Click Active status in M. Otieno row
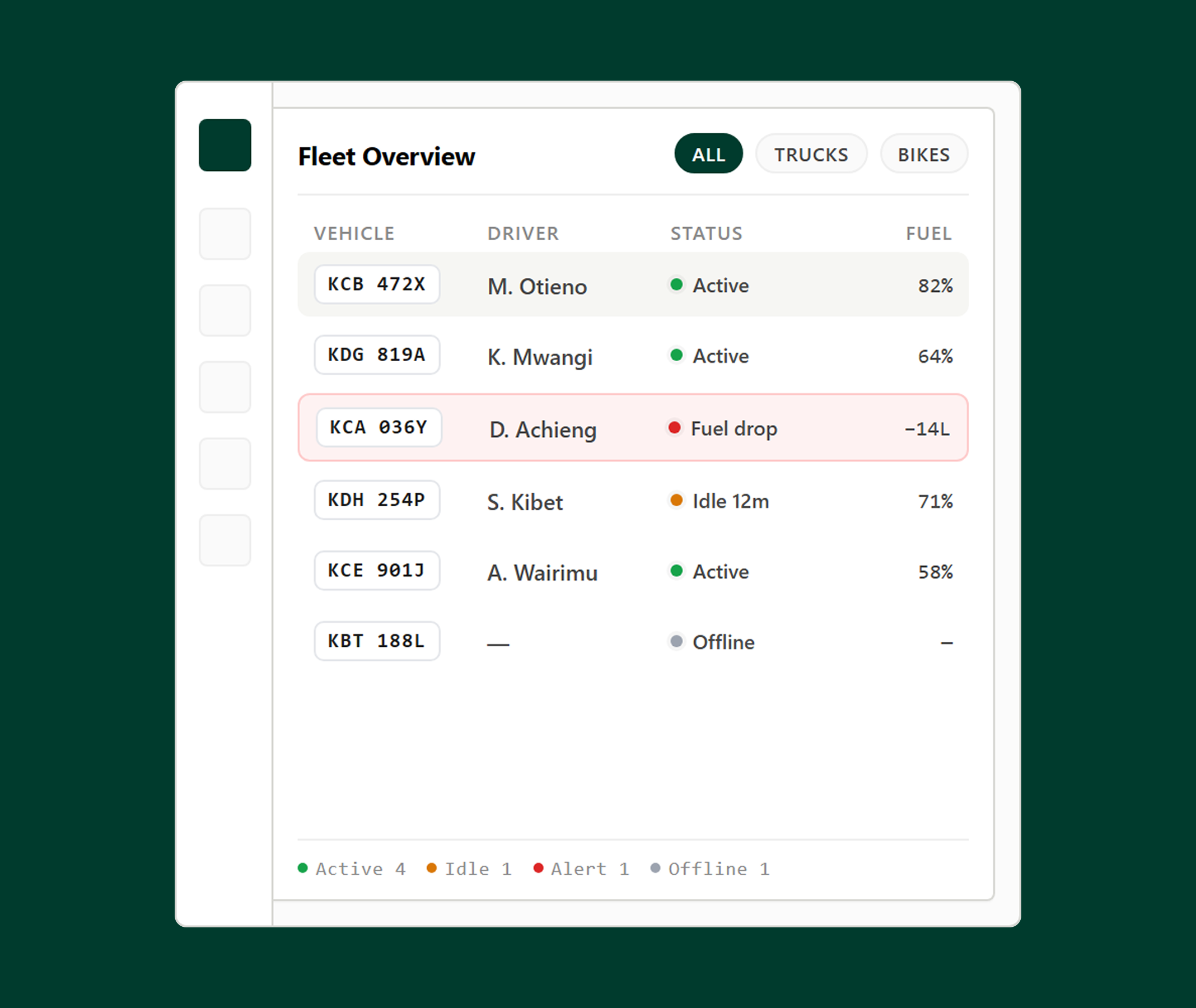This screenshot has height=1008, width=1196. click(x=708, y=285)
